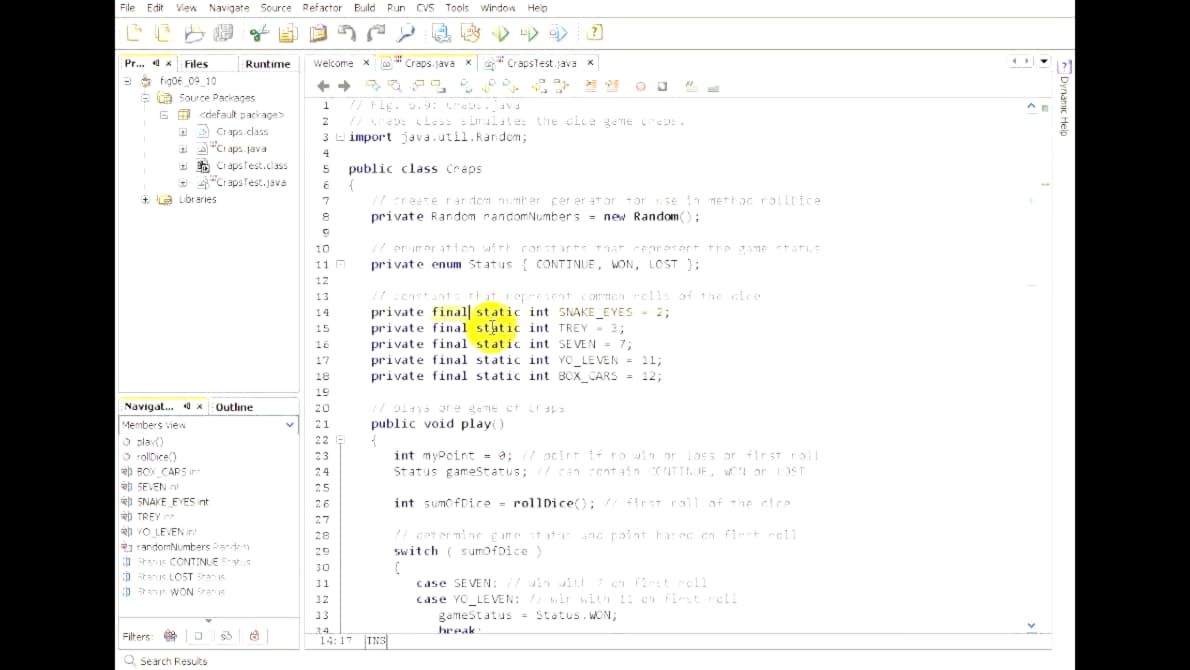This screenshot has width=1190, height=670.
Task: Open the Dynamic Help side panel
Action: (x=1064, y=97)
